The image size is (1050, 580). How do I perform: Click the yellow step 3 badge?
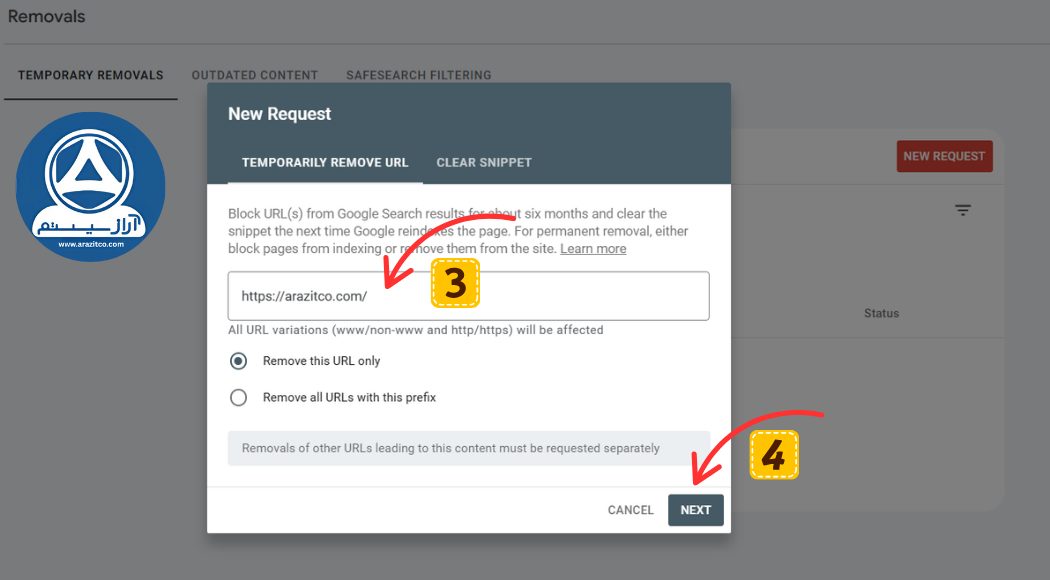[x=455, y=283]
